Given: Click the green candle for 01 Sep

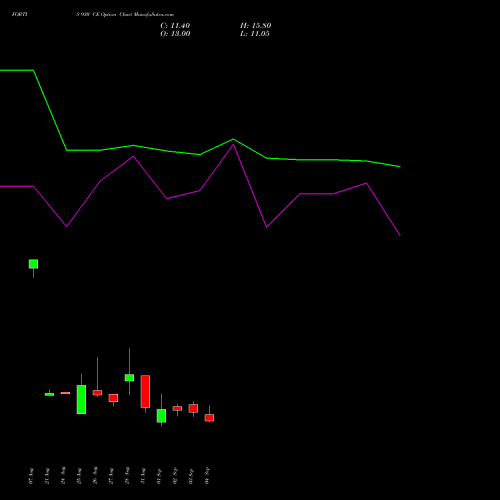Looking at the screenshot, I should [161, 416].
